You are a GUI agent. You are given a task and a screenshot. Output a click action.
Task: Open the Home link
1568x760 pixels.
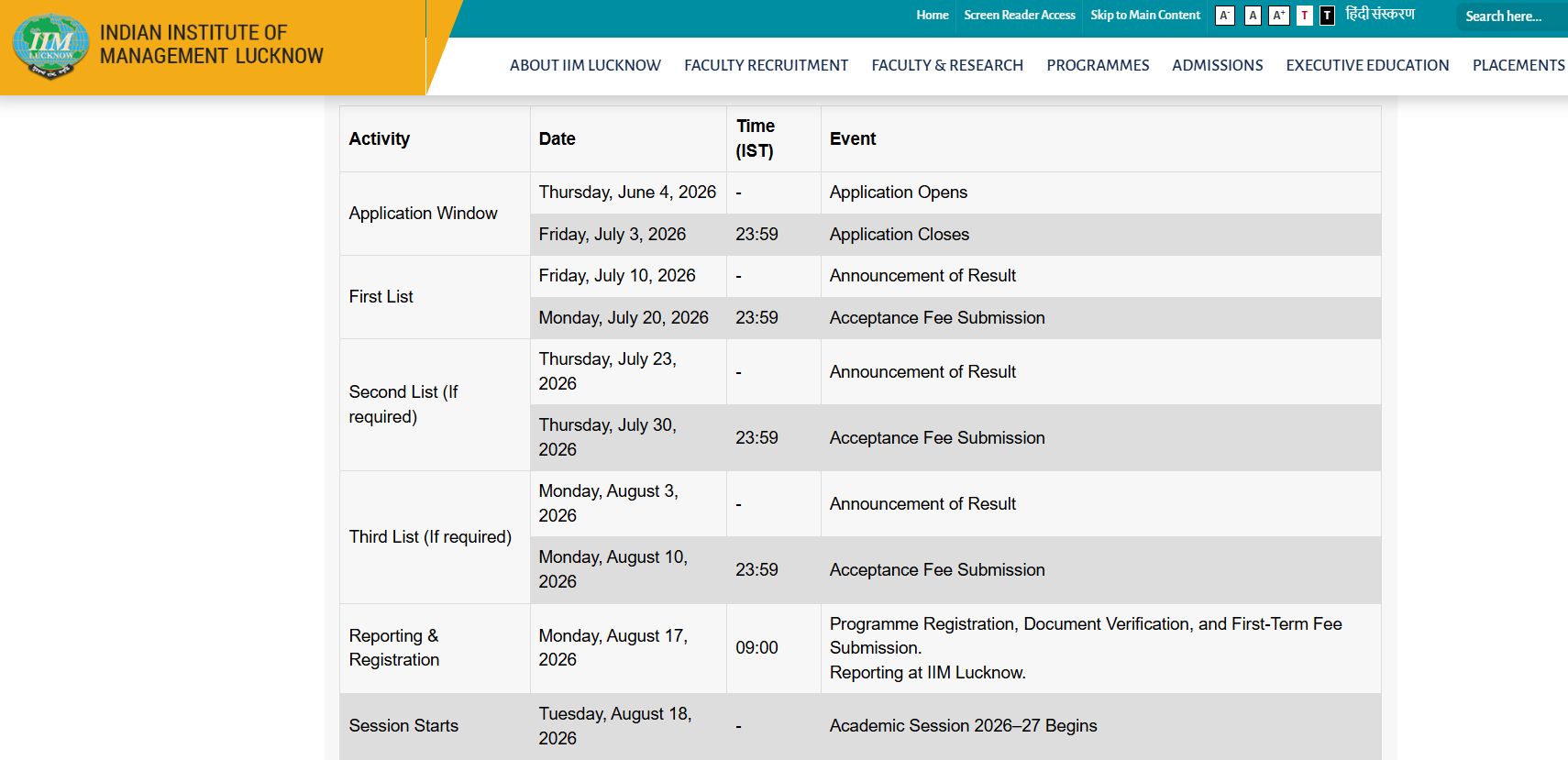(933, 15)
